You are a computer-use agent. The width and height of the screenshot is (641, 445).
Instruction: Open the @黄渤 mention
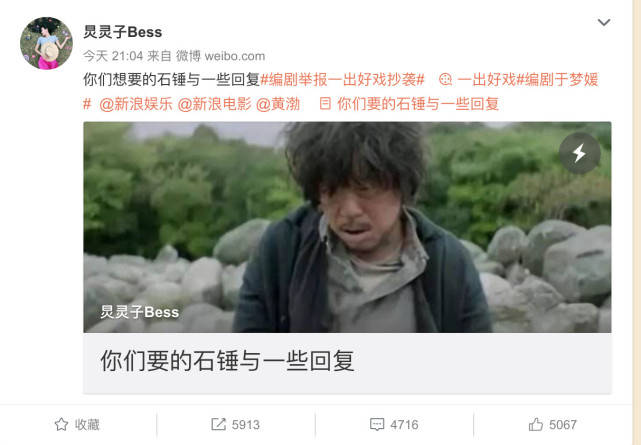(x=278, y=104)
